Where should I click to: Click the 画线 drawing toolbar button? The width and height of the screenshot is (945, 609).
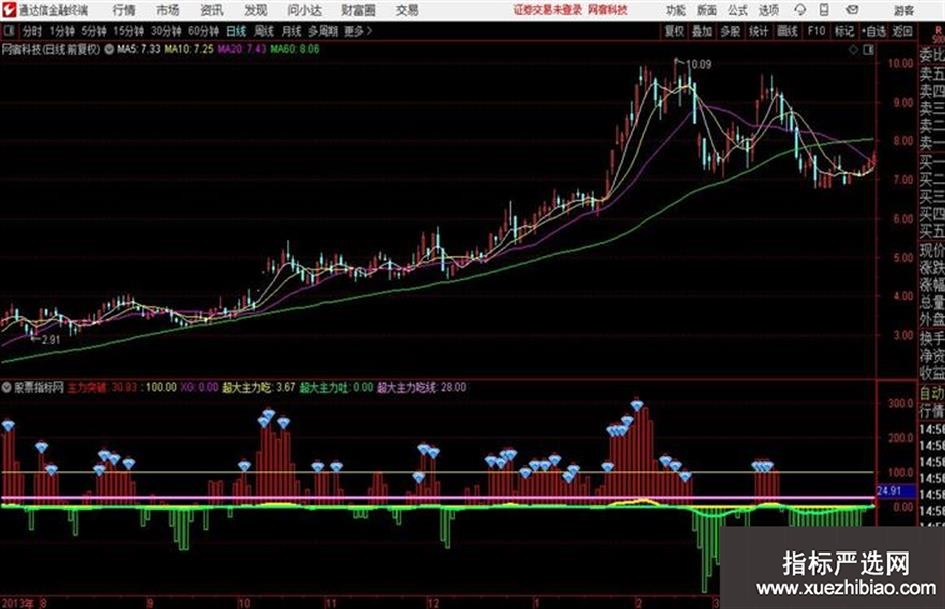point(787,31)
